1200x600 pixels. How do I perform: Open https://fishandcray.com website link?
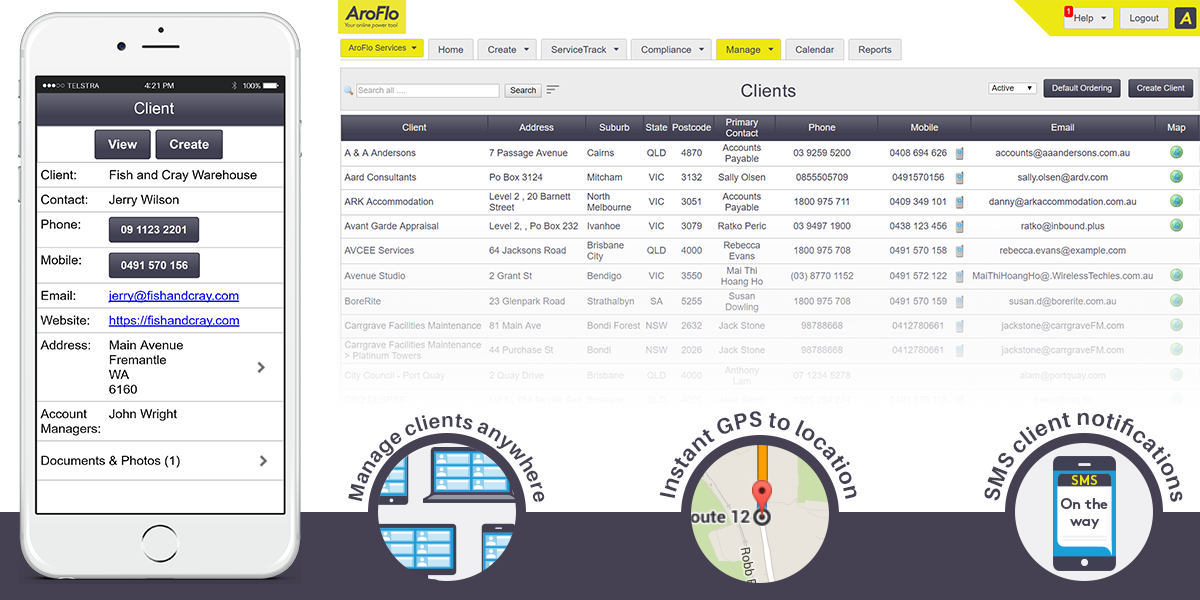(174, 321)
